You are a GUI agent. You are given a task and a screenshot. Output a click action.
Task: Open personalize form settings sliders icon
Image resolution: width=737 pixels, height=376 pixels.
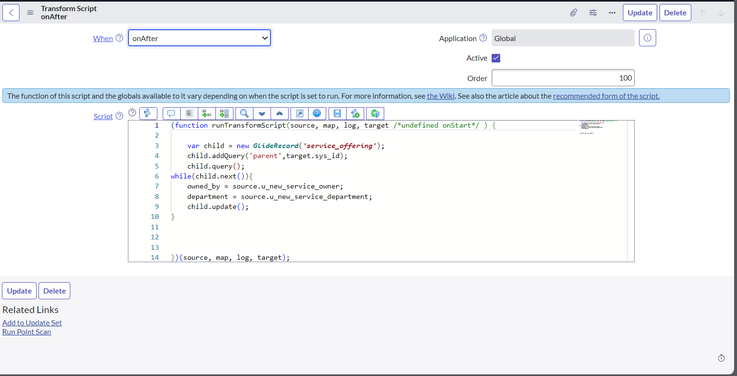click(x=593, y=13)
